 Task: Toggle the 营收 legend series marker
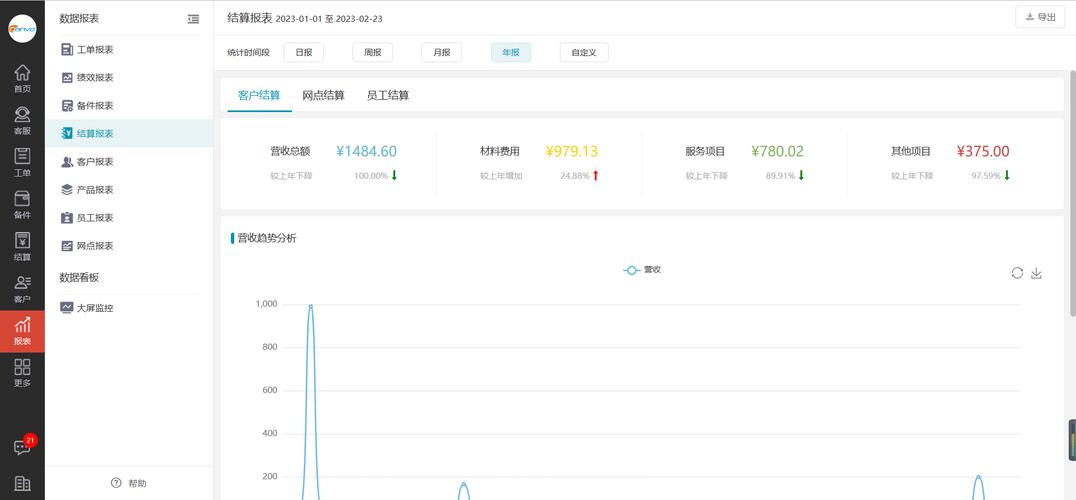click(x=631, y=270)
